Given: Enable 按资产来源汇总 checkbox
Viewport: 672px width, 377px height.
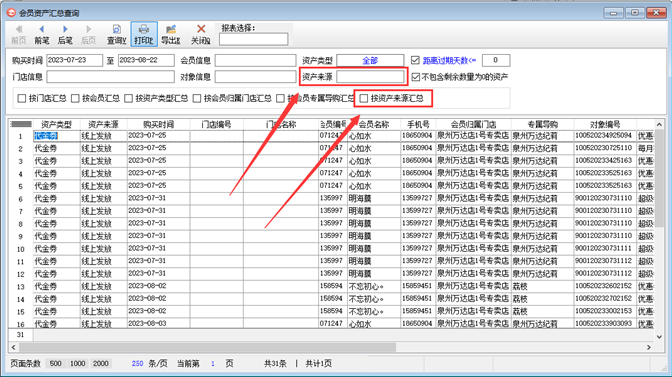Looking at the screenshot, I should pyautogui.click(x=364, y=99).
